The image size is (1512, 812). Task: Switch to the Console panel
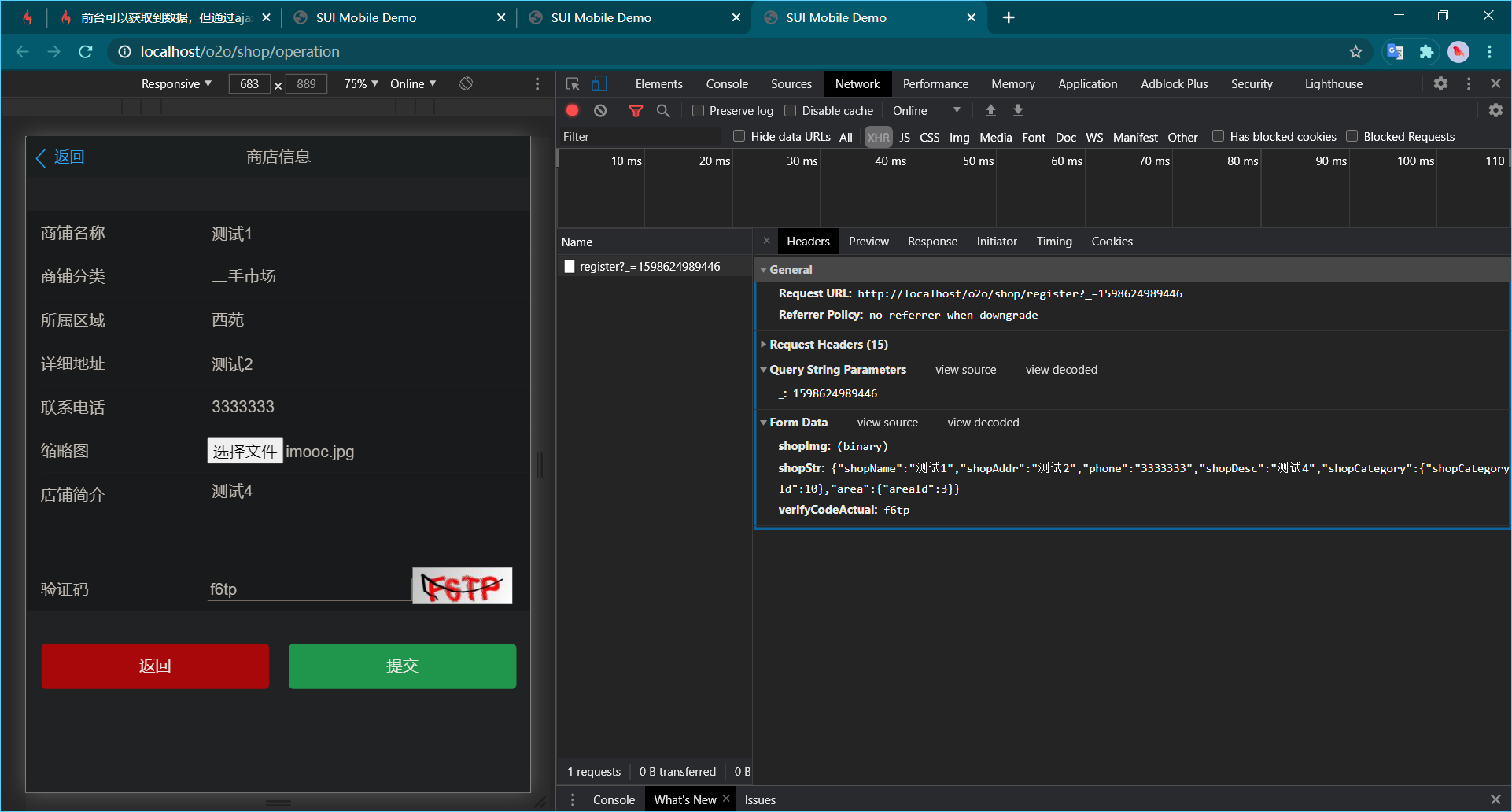tap(727, 83)
